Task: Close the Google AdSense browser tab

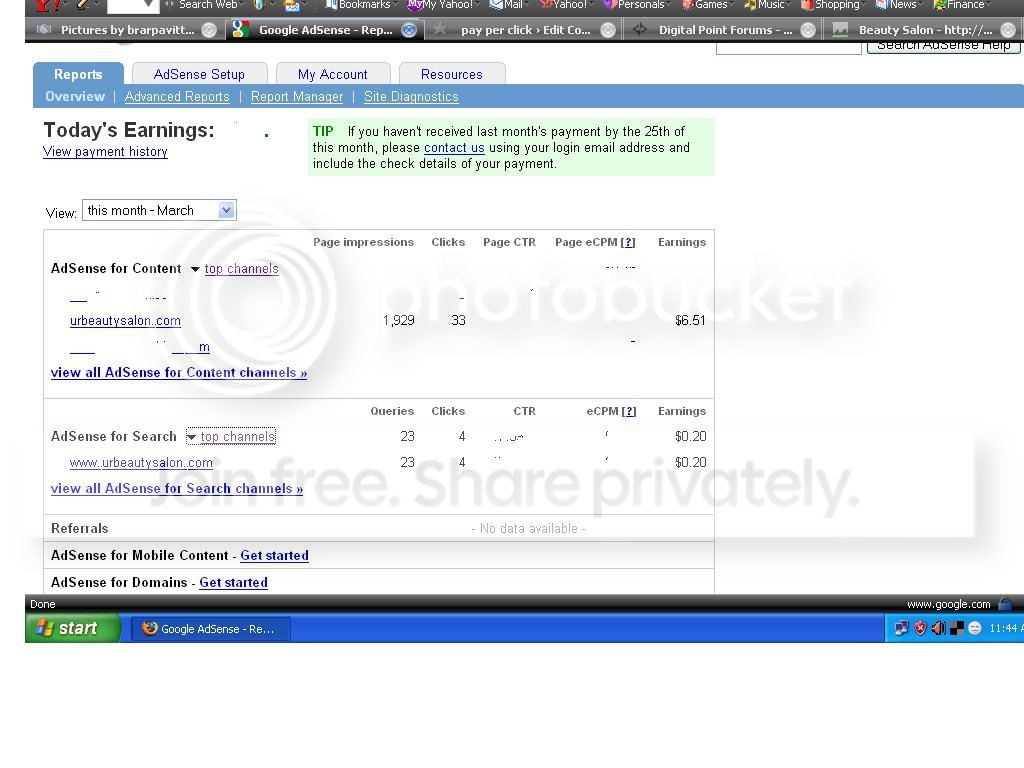Action: [x=409, y=30]
